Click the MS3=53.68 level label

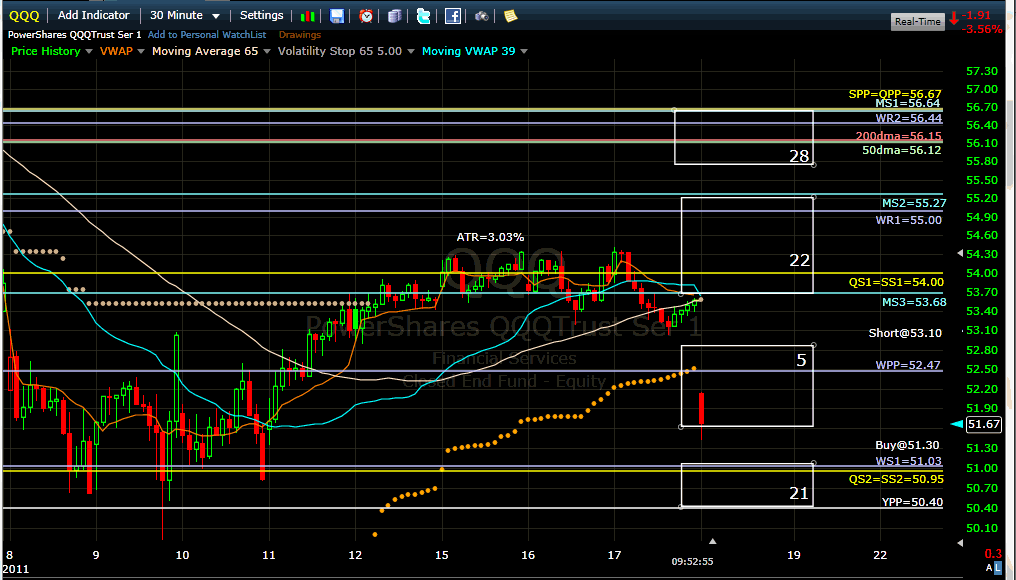pyautogui.click(x=914, y=303)
